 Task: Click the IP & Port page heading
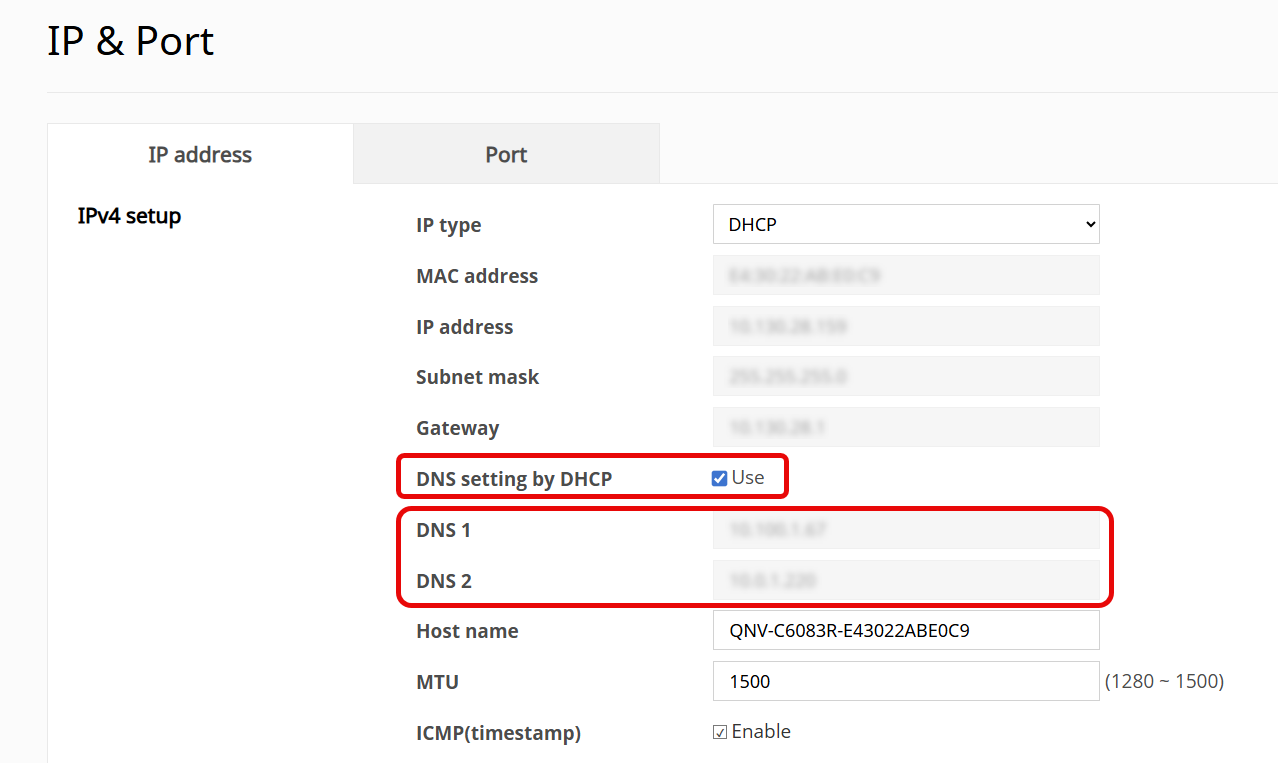pos(130,41)
